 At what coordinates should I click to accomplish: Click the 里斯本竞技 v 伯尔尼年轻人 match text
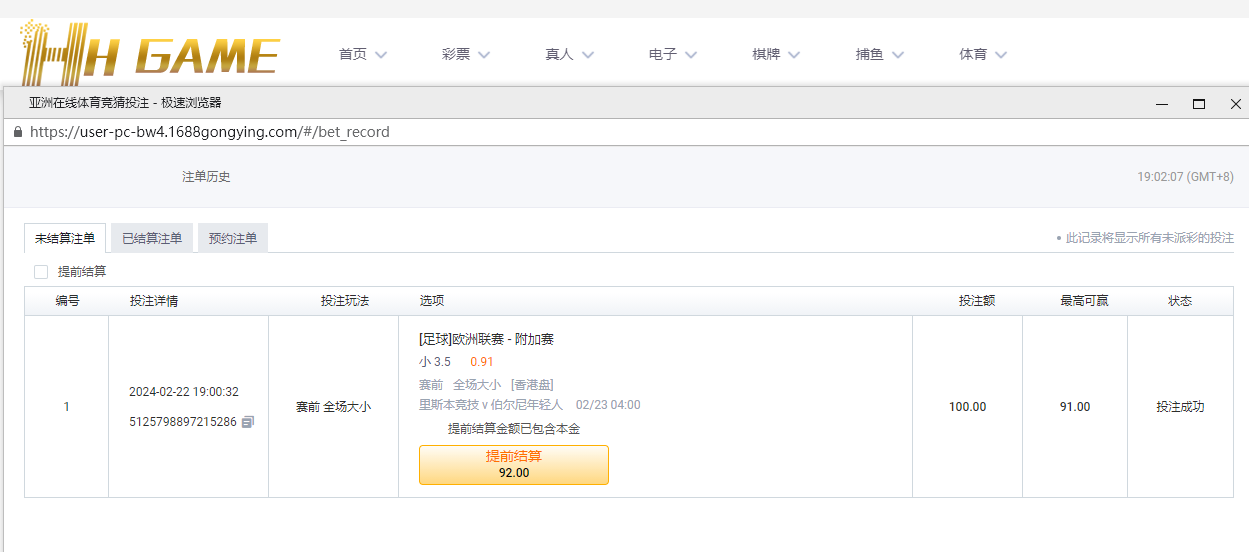tap(491, 405)
